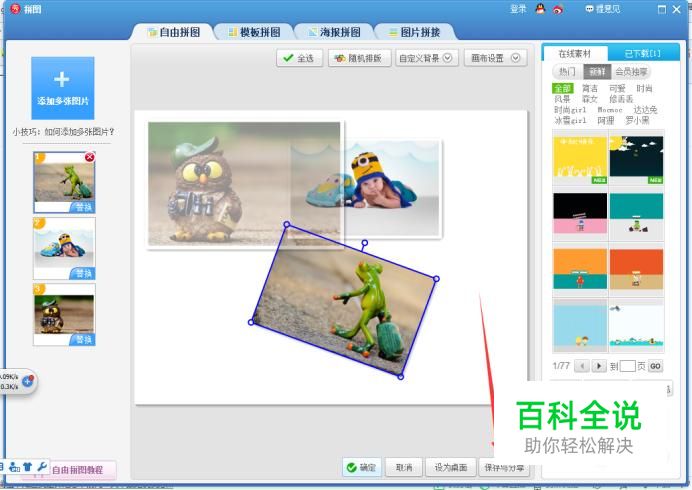This screenshot has height=490, width=692.
Task: Select the 会员独享 filter
Action: click(x=632, y=72)
